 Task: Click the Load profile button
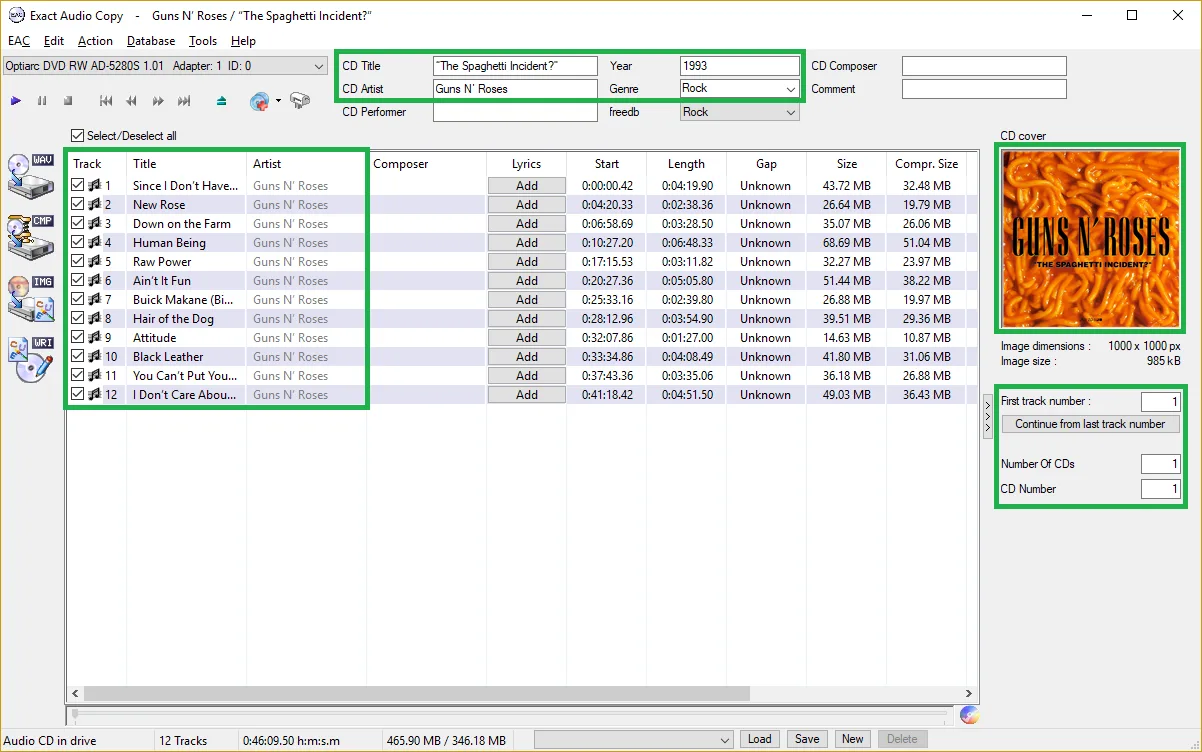tap(760, 739)
